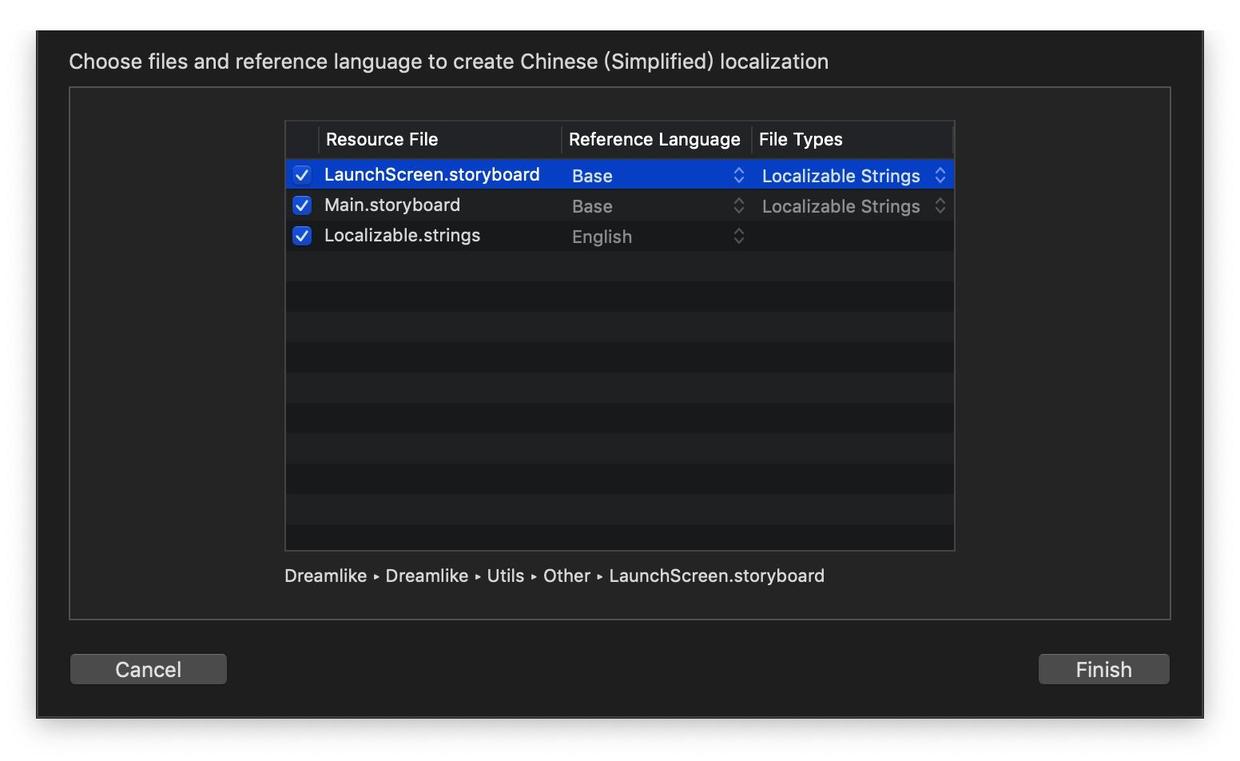The height and width of the screenshot is (761, 1240).
Task: Click Finish to create the localization
Action: (x=1103, y=669)
